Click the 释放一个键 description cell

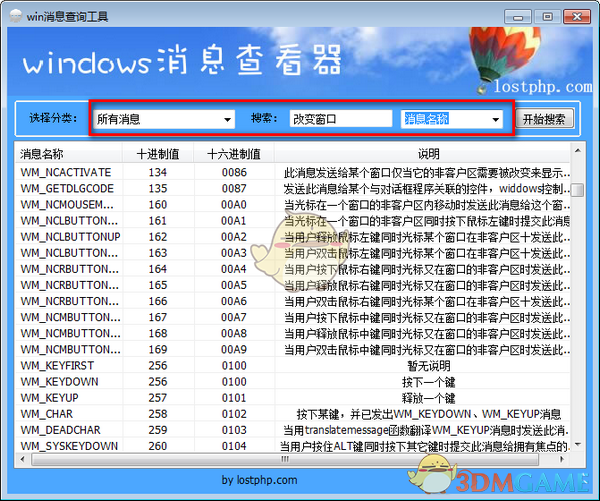429,398
